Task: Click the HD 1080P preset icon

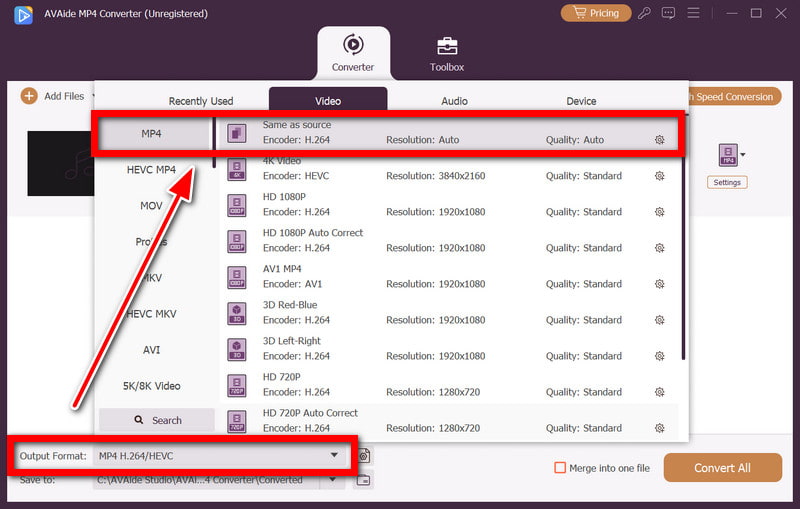Action: 237,206
